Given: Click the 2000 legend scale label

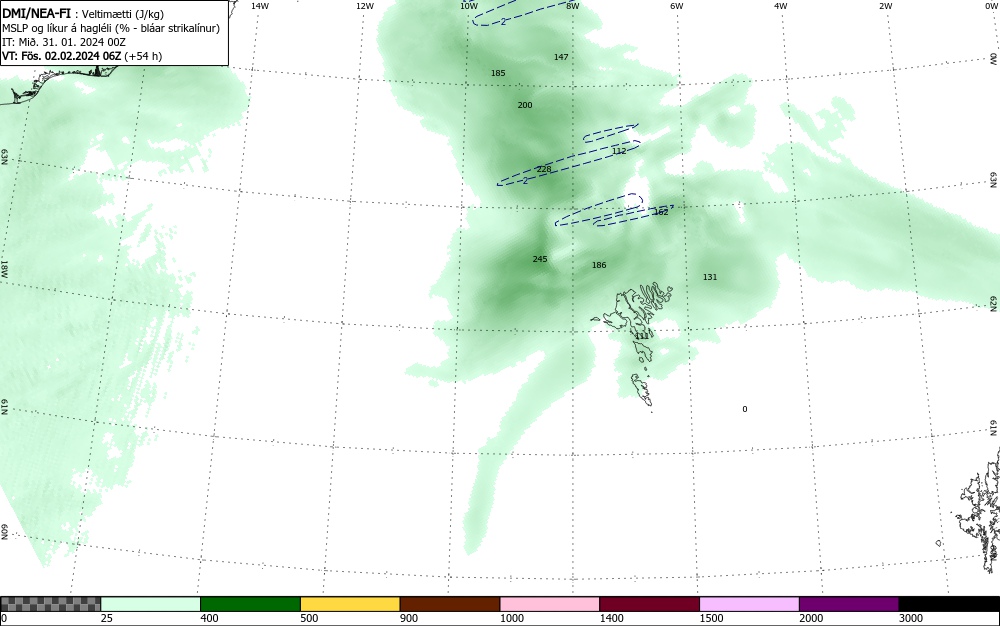Looking at the screenshot, I should (811, 618).
